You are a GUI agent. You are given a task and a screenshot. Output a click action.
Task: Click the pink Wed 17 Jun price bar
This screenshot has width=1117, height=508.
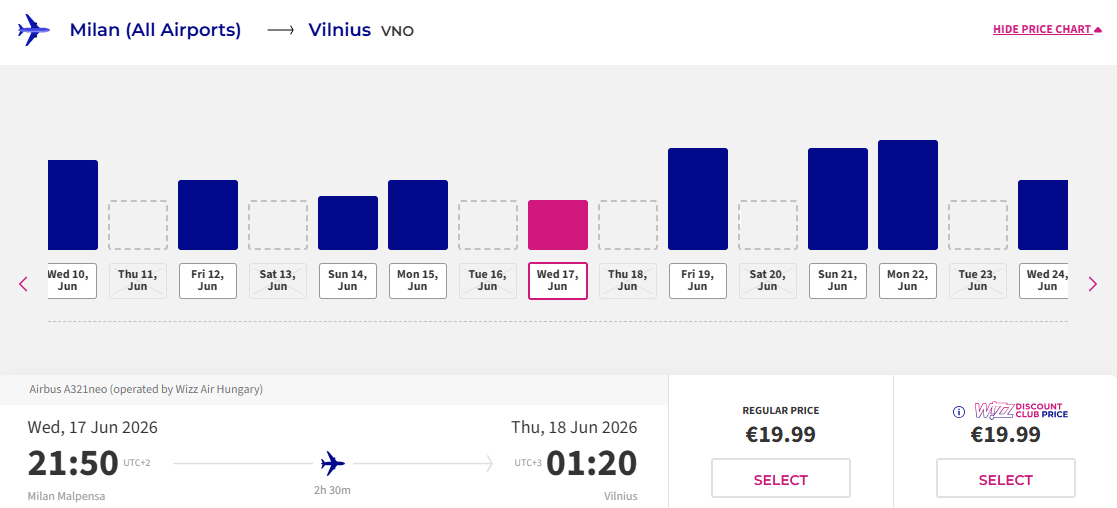point(558,225)
